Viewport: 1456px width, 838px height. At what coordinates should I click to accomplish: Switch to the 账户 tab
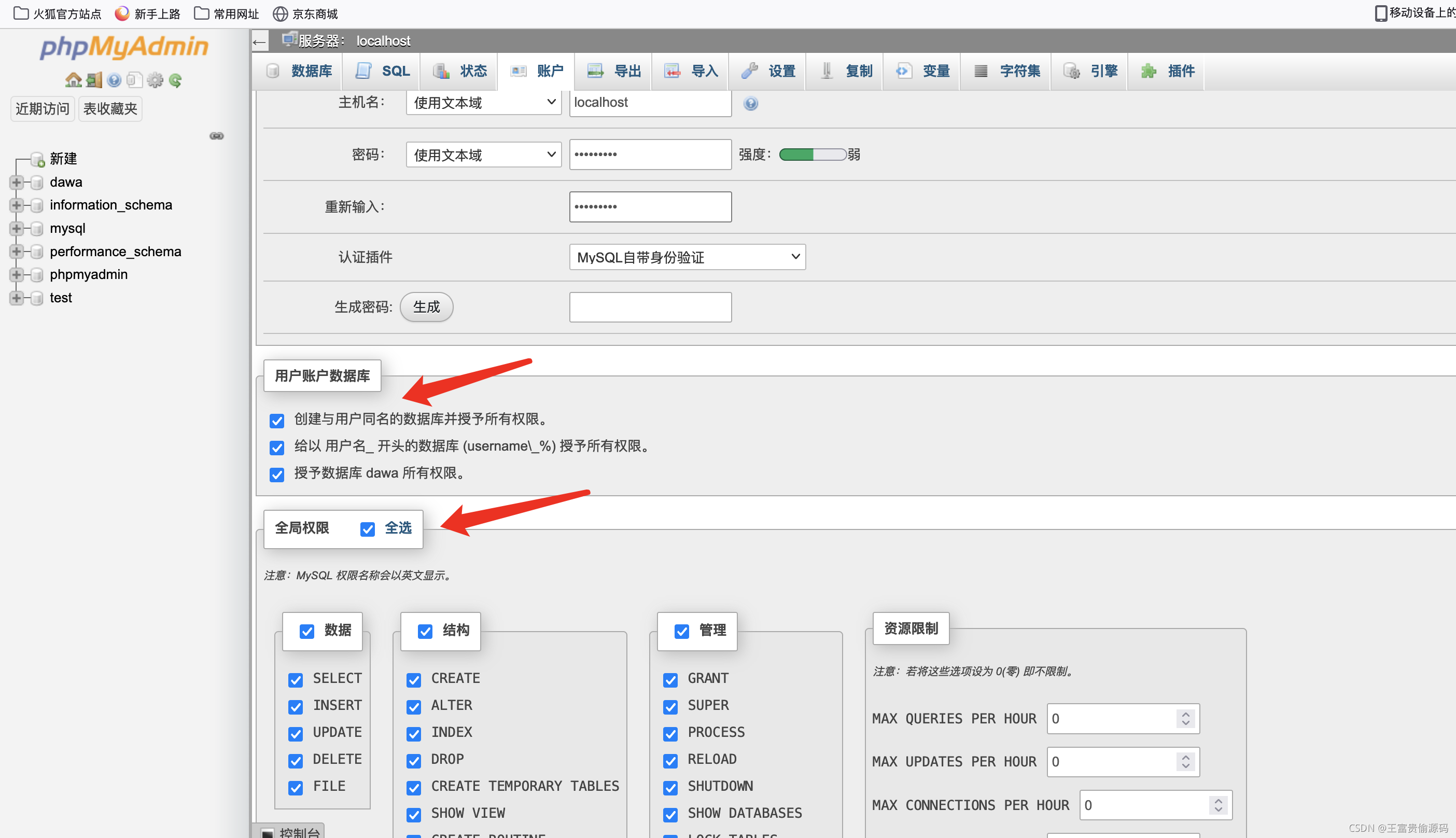pyautogui.click(x=536, y=72)
